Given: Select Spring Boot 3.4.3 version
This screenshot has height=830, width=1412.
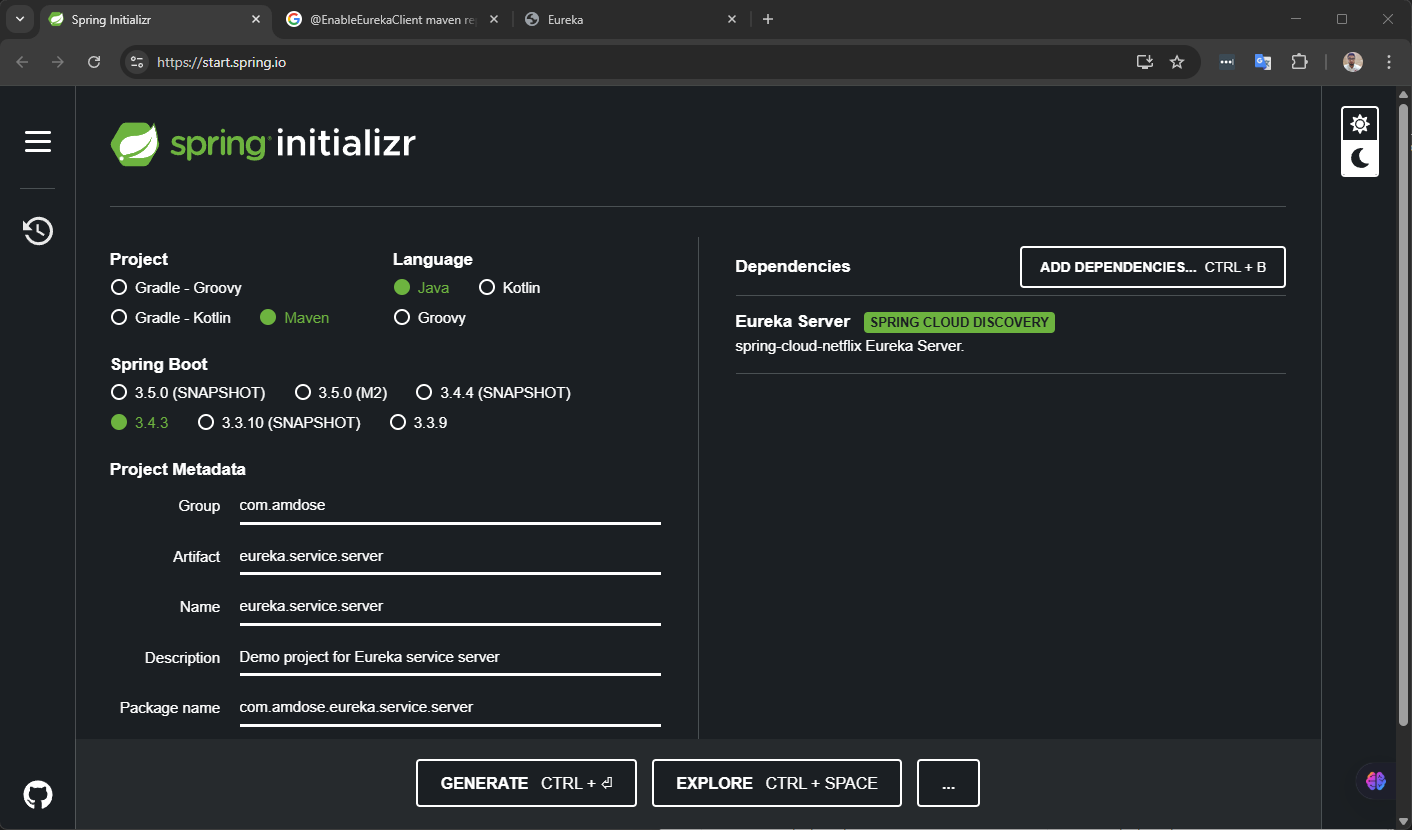Looking at the screenshot, I should pyautogui.click(x=140, y=423).
